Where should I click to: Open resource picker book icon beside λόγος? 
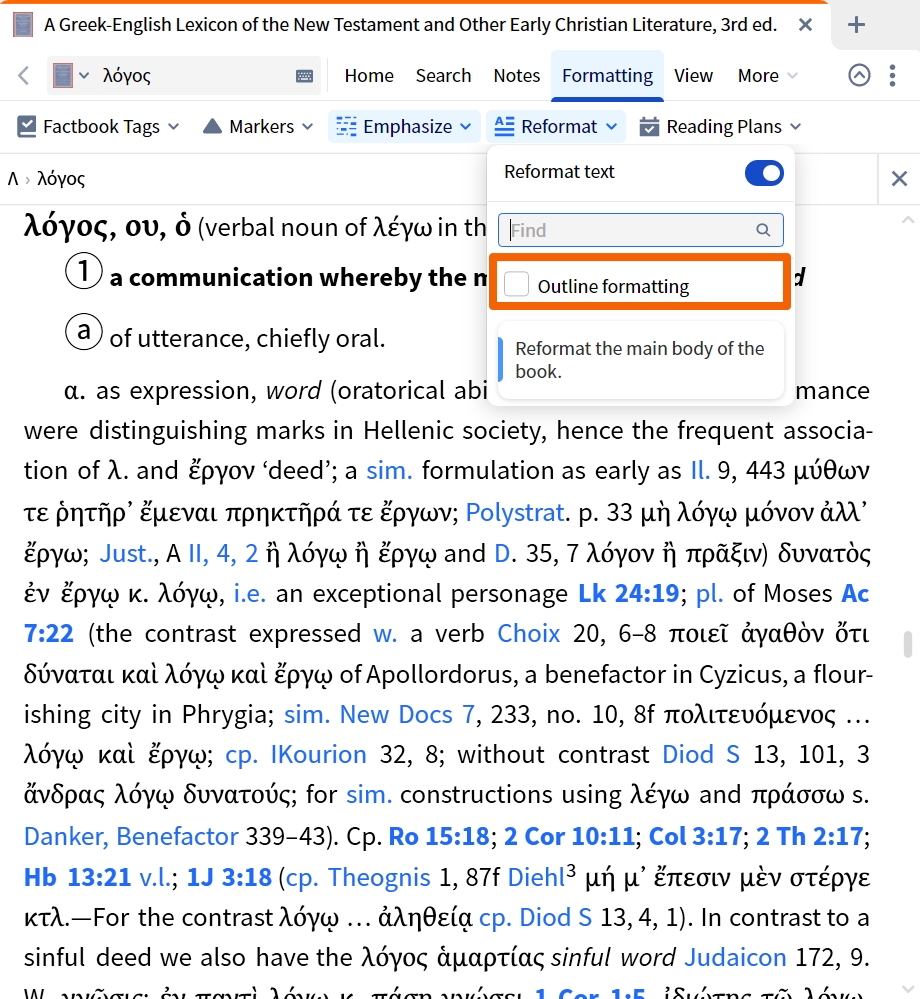[62, 75]
